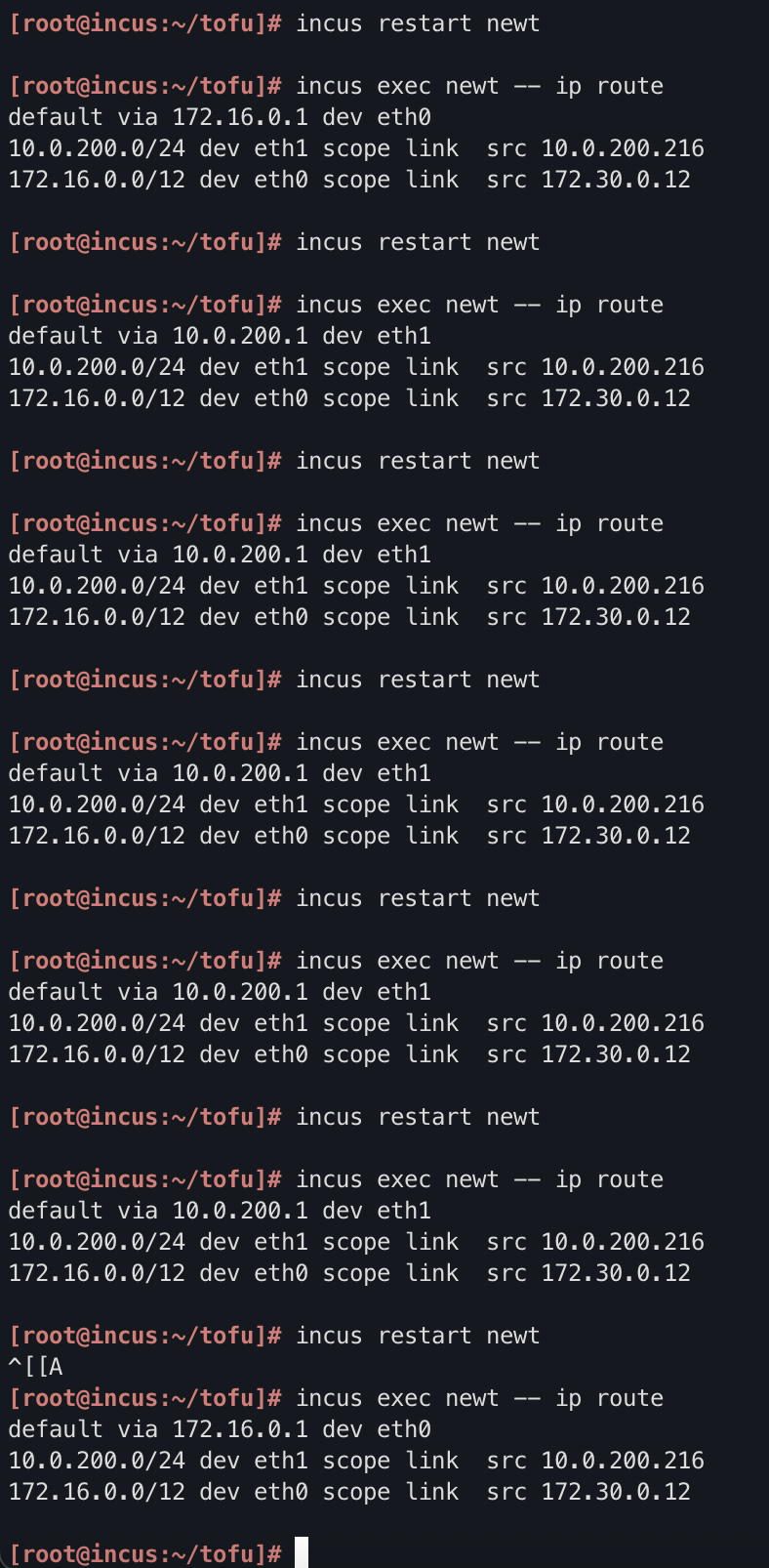
Task: Select the last "default via 10.0.200.1" route line
Action: tap(219, 1211)
